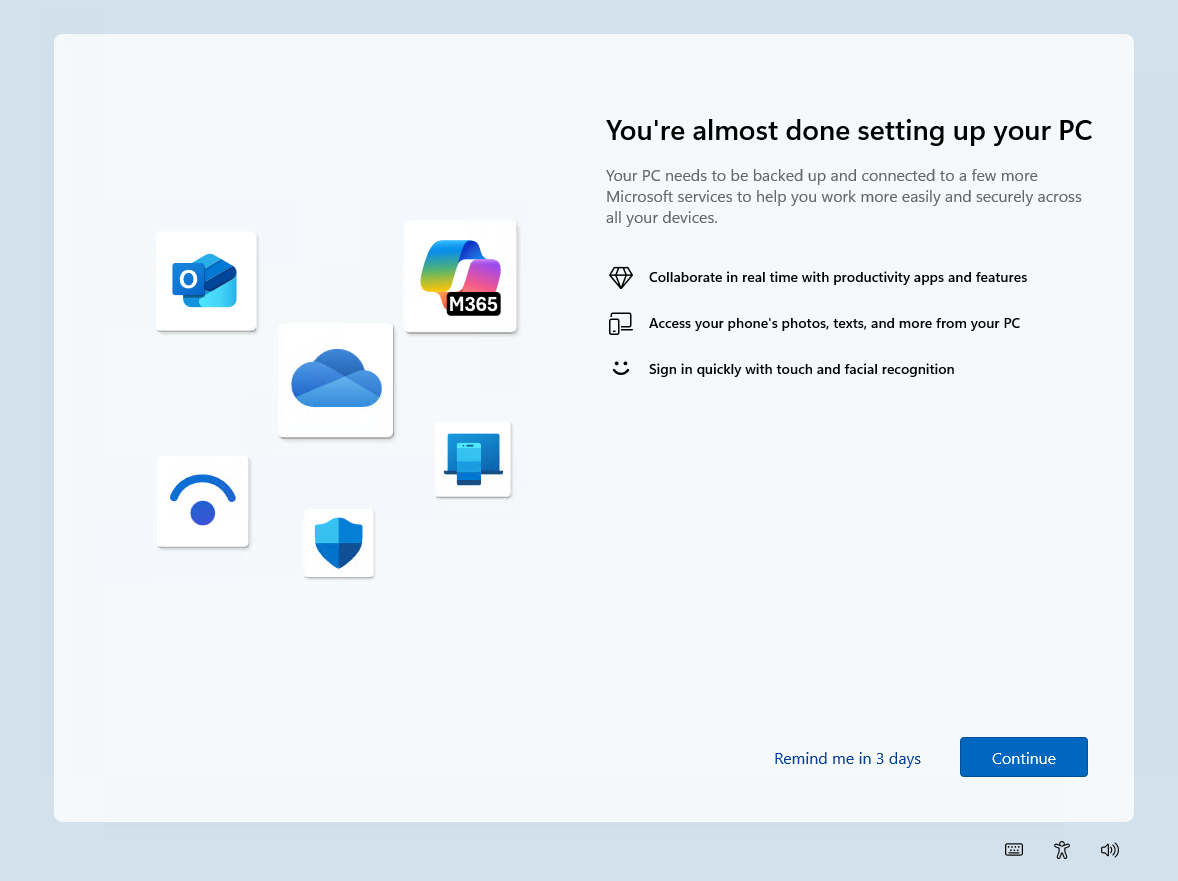Viewport: 1178px width, 881px height.
Task: Click "Sign in quickly with touch" text
Action: (x=801, y=369)
